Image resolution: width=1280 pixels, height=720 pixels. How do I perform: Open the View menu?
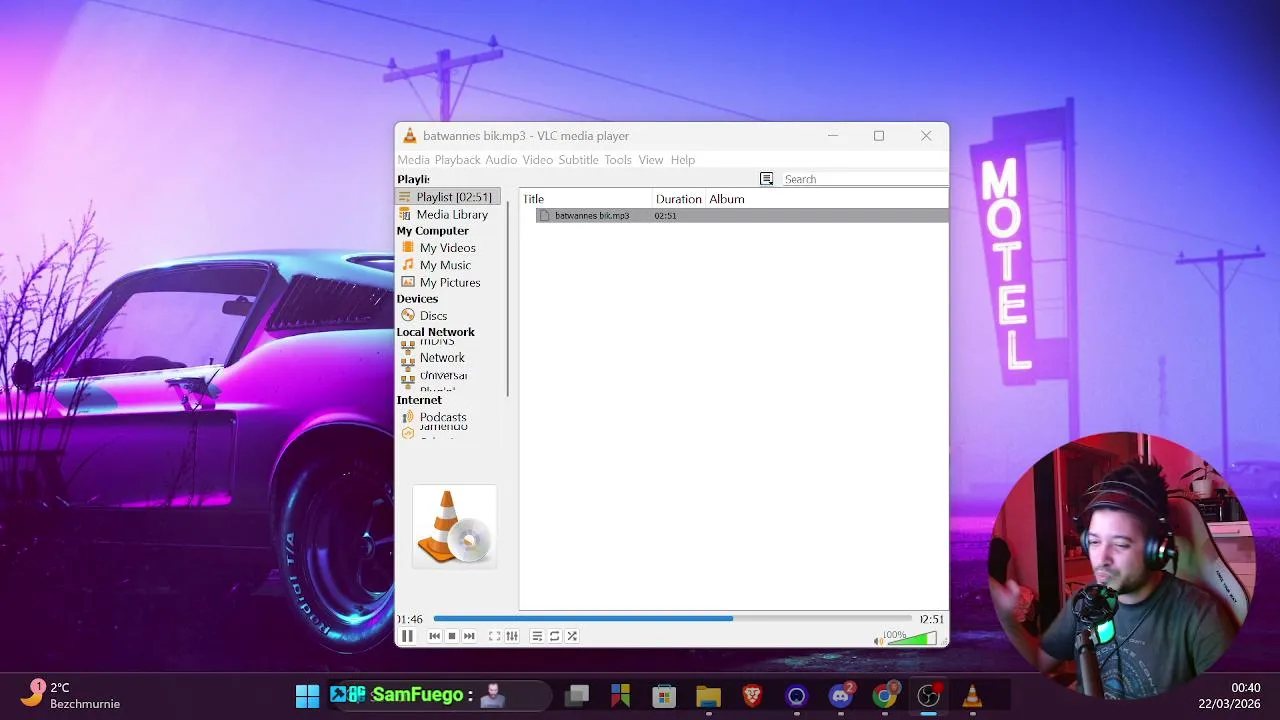(651, 160)
